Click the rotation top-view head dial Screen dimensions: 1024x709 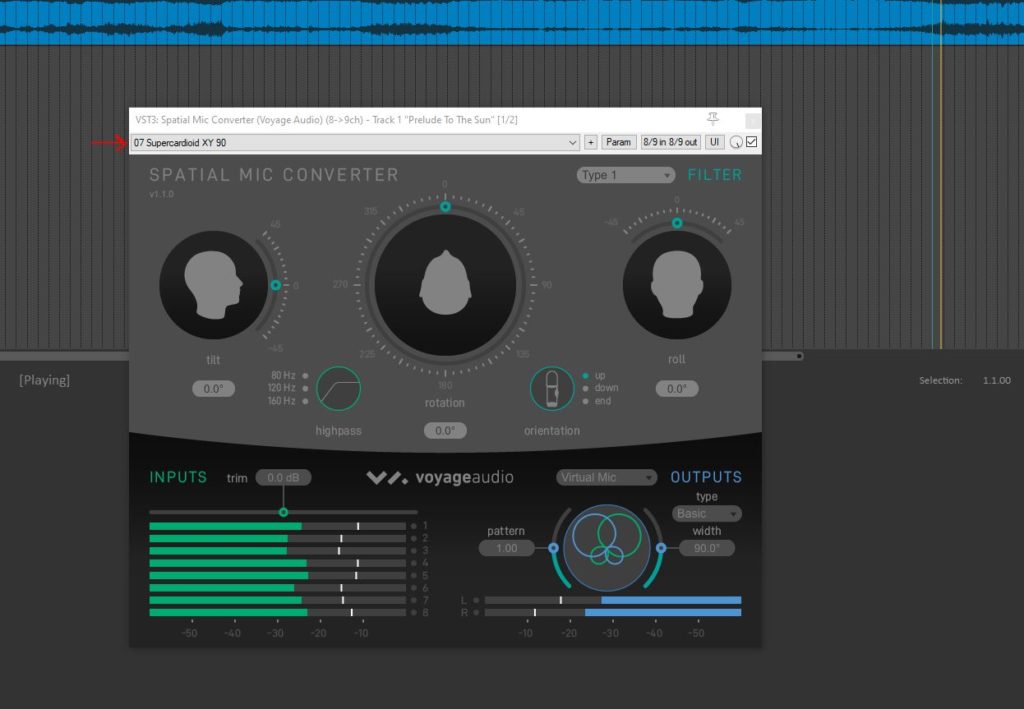point(445,285)
